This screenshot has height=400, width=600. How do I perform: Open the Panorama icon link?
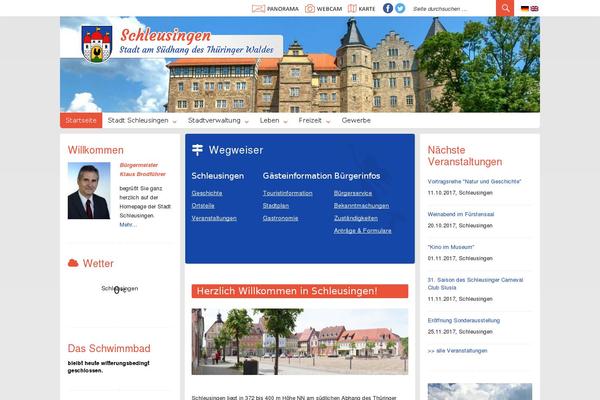tap(258, 8)
